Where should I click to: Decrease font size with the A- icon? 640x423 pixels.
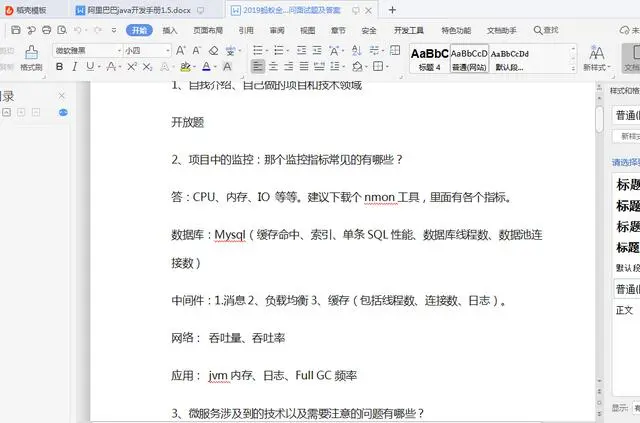point(197,51)
